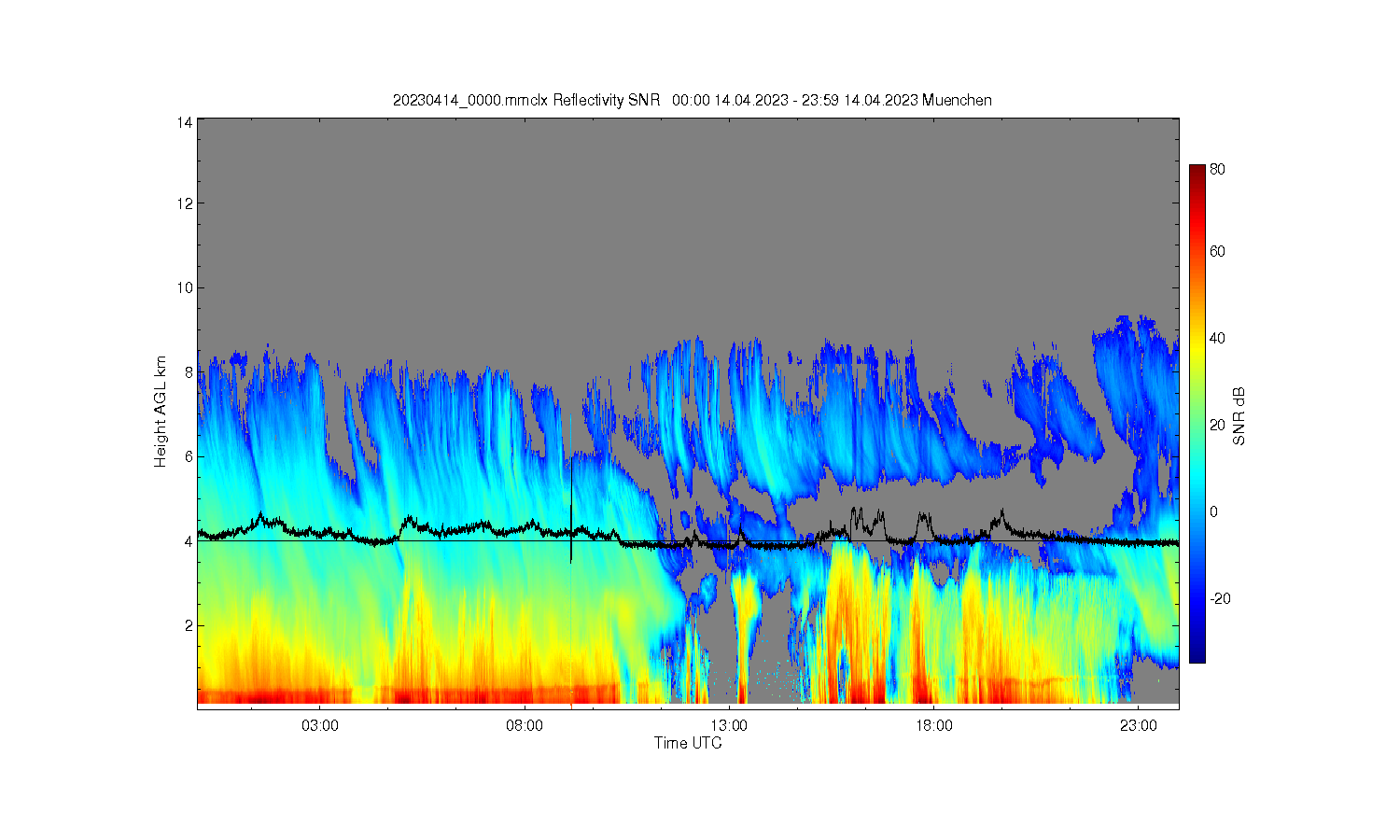Click the 2 km height tick label

tap(189, 625)
